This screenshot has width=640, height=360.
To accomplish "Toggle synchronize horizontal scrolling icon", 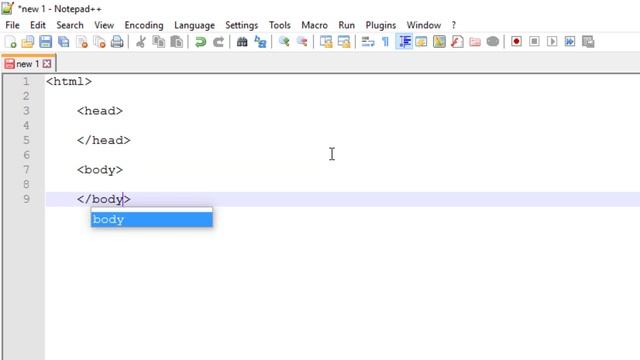I will tap(344, 42).
